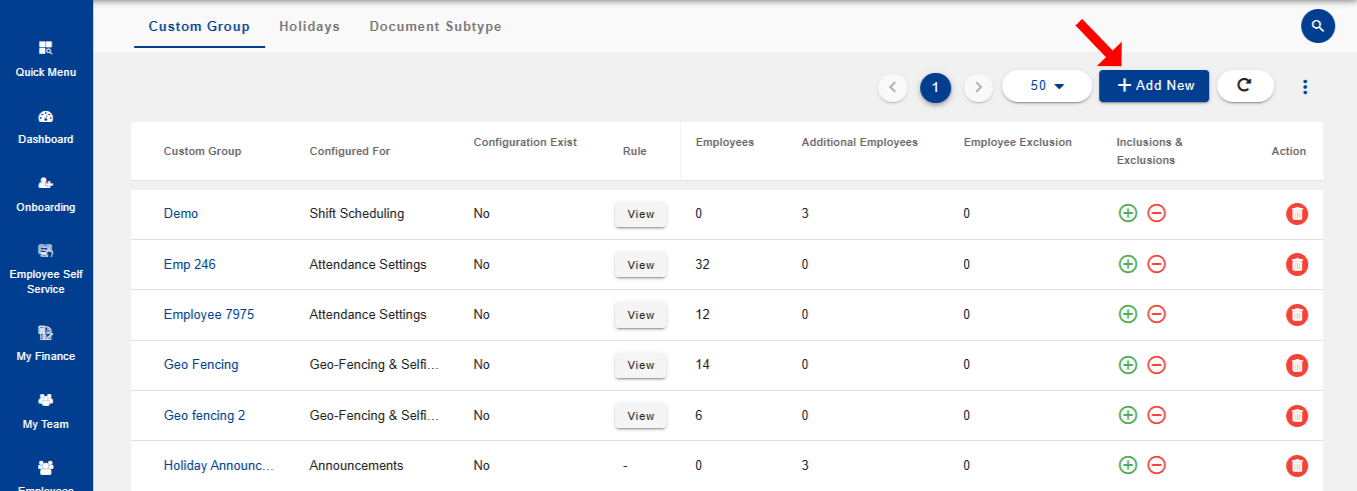Click the refresh icon button
This screenshot has height=491, width=1357.
pyautogui.click(x=1245, y=86)
